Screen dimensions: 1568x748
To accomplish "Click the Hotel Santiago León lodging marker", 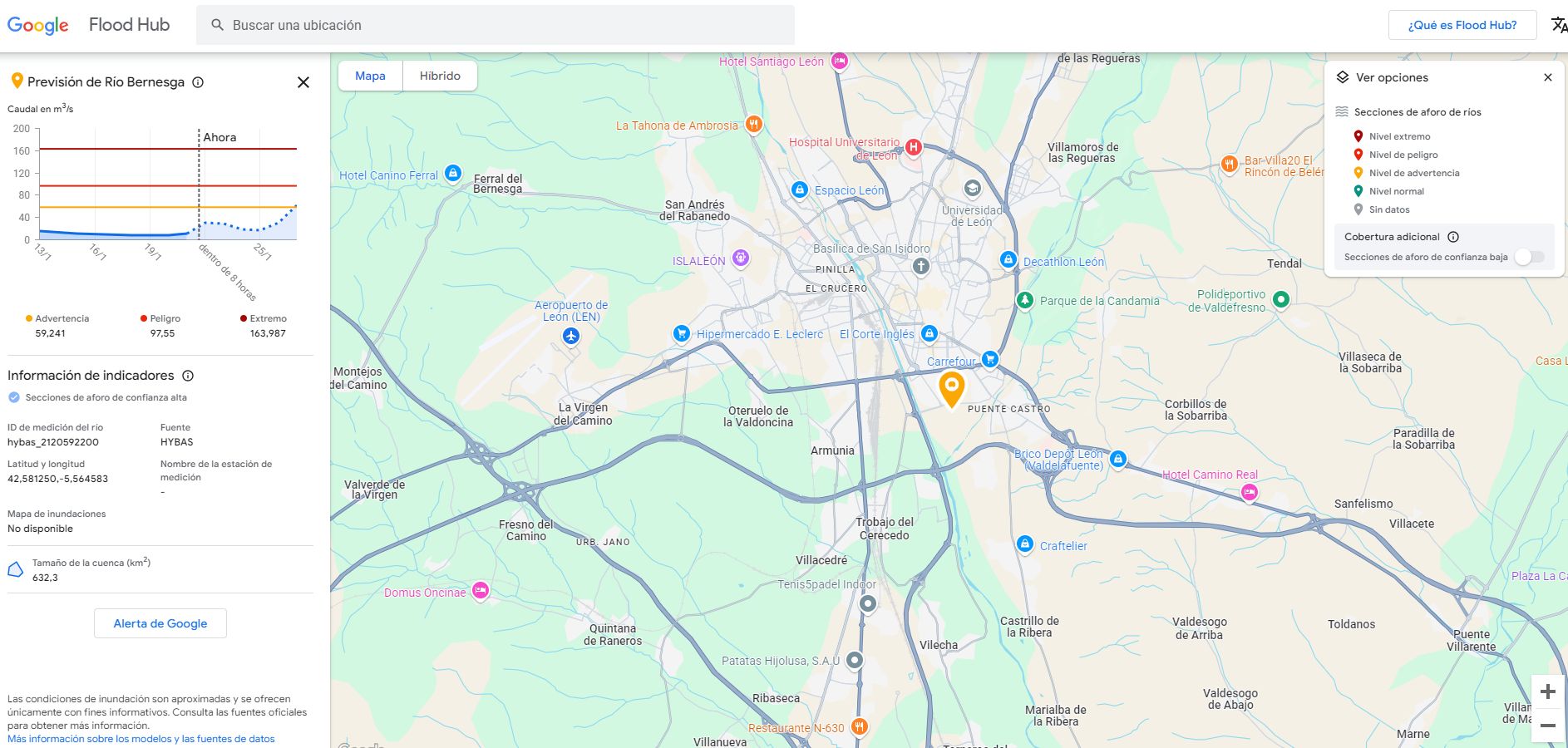I will pyautogui.click(x=840, y=61).
